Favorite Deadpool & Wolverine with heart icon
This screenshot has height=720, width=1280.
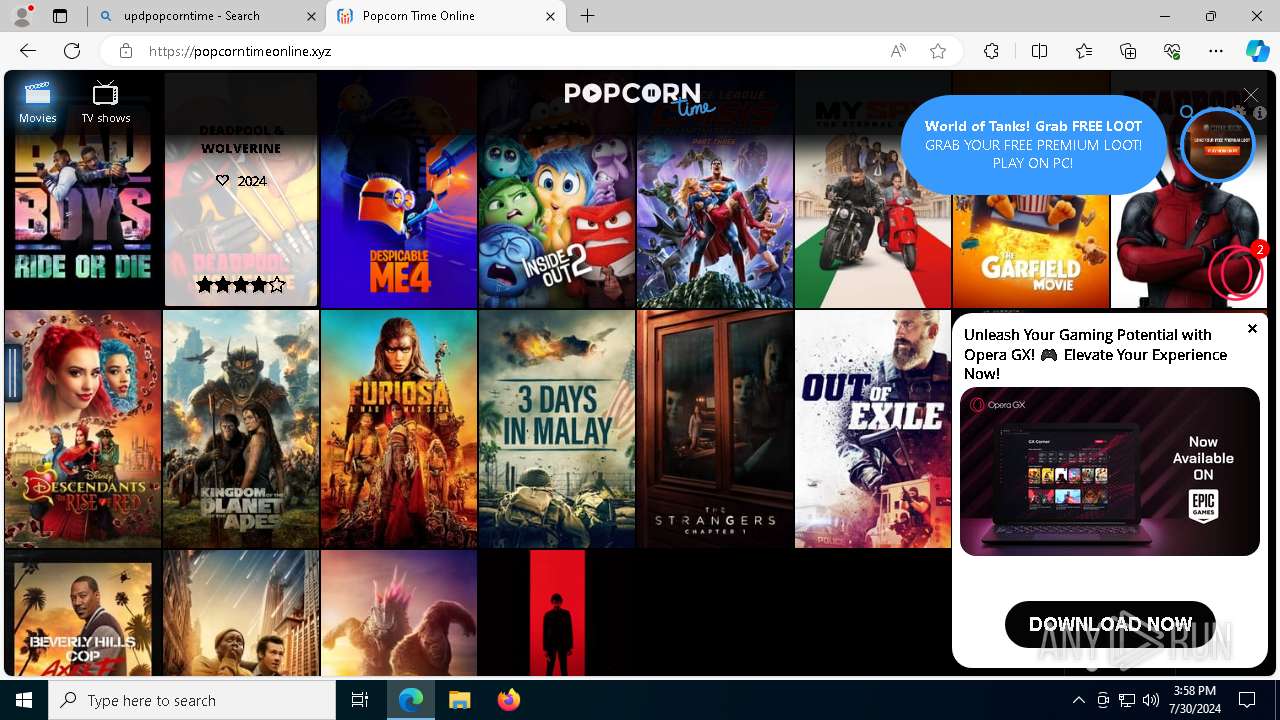(x=223, y=181)
